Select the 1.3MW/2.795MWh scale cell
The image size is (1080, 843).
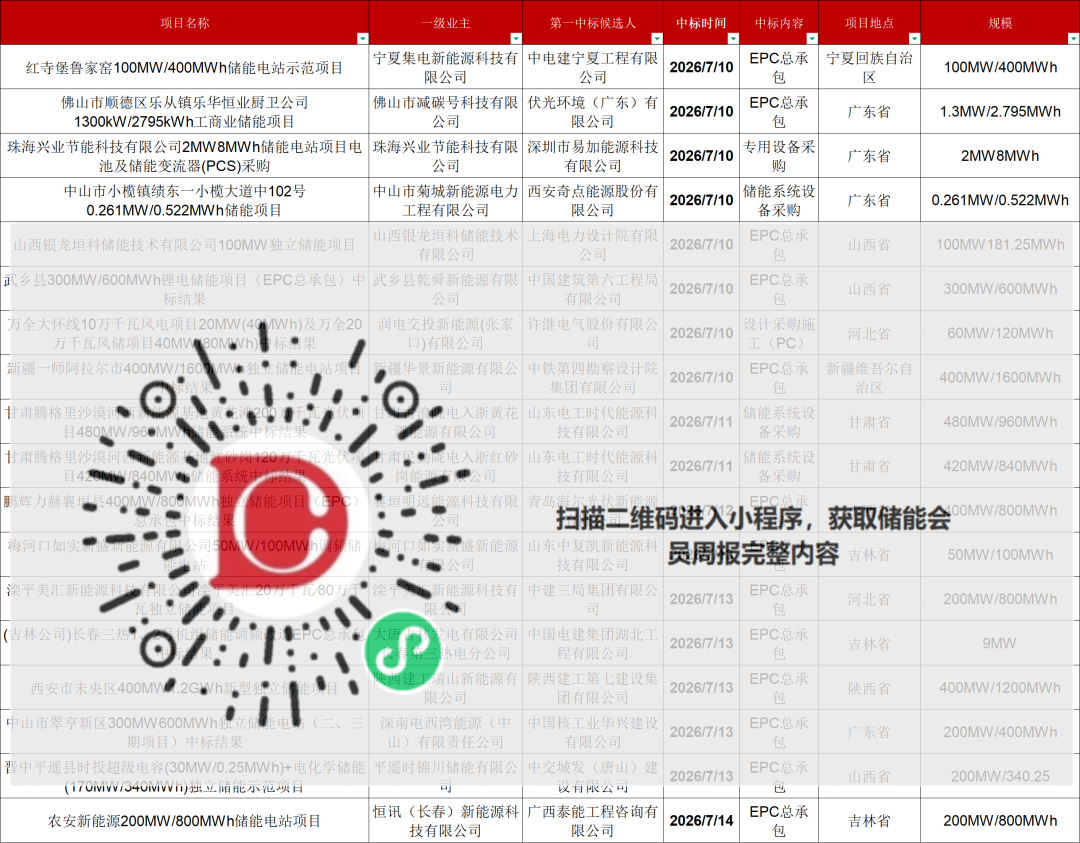click(1000, 112)
